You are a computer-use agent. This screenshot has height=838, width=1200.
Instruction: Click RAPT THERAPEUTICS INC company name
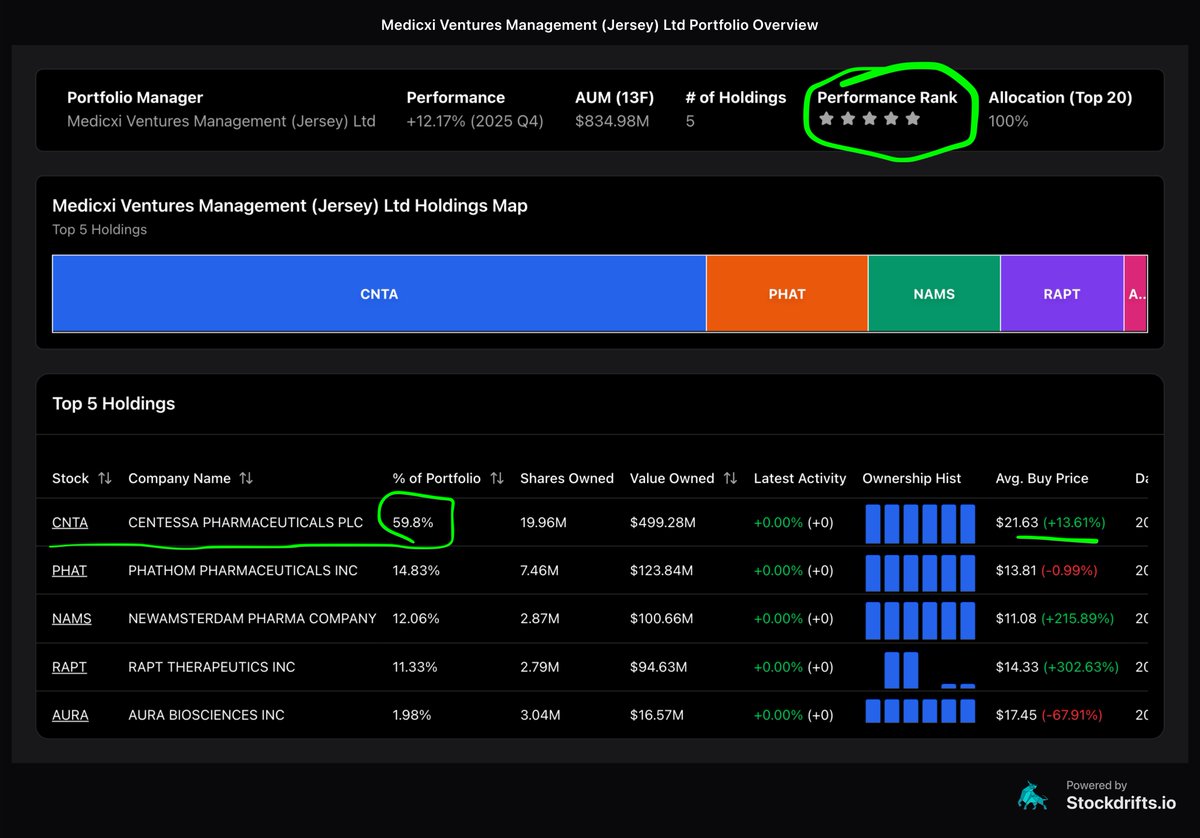(212, 667)
